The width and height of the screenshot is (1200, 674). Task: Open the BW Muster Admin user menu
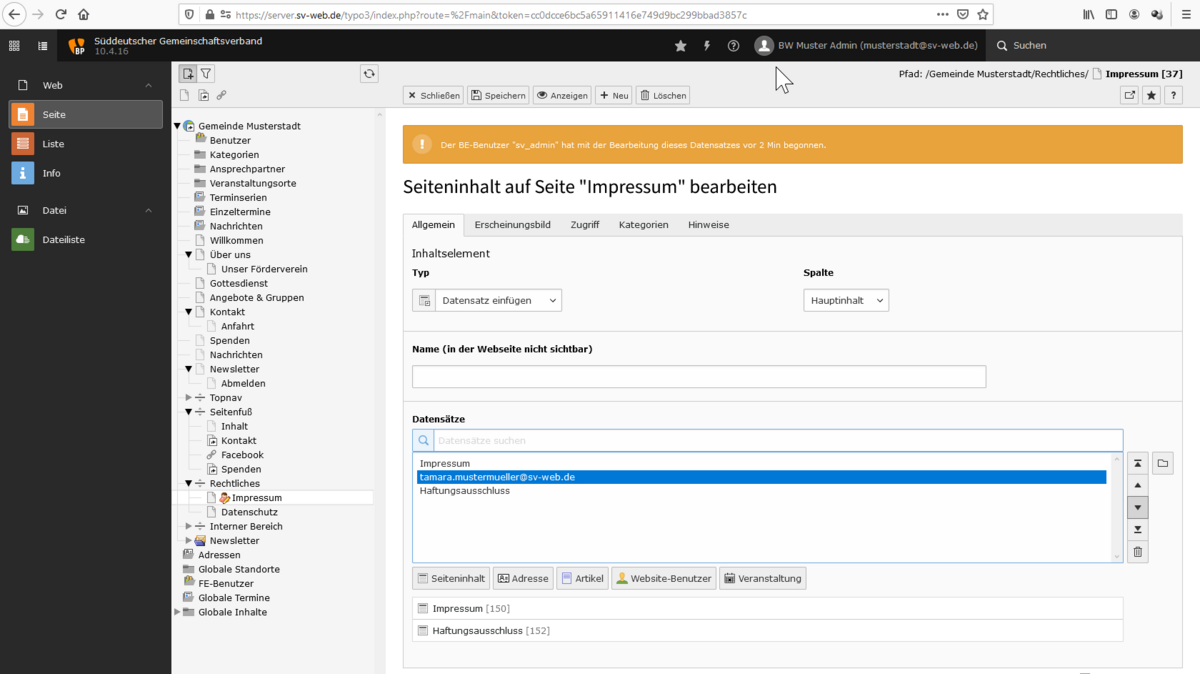tap(866, 46)
